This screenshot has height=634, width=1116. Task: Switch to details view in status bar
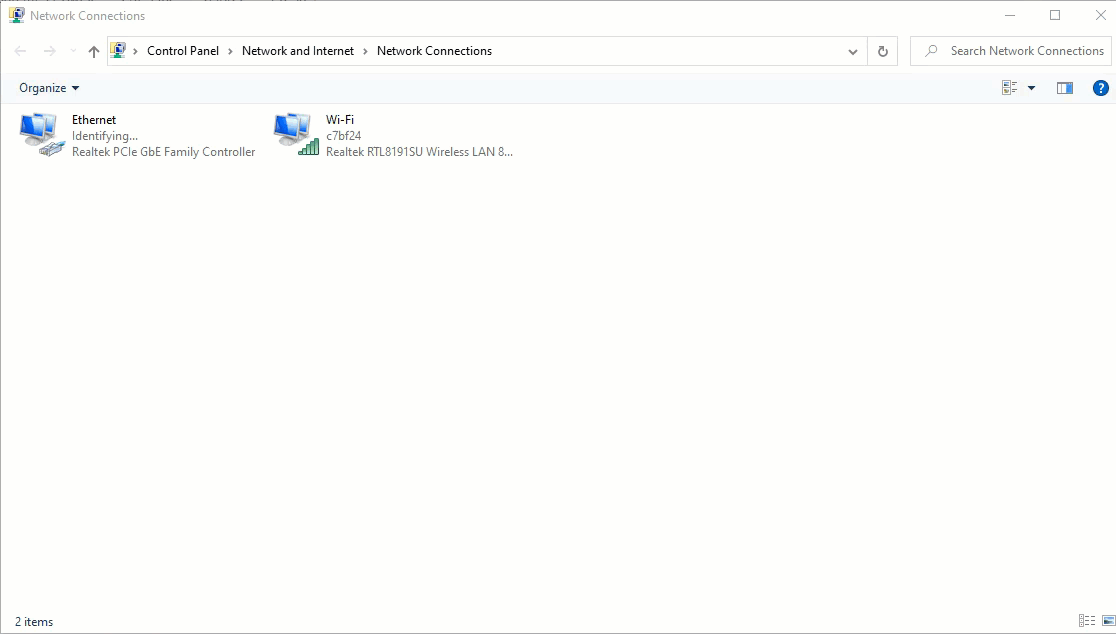[1087, 621]
